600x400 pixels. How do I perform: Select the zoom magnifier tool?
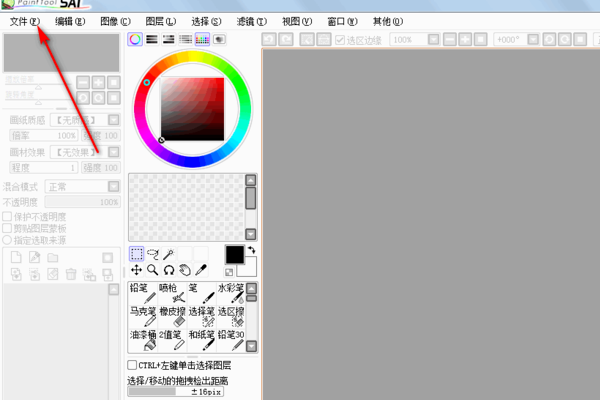tap(153, 270)
